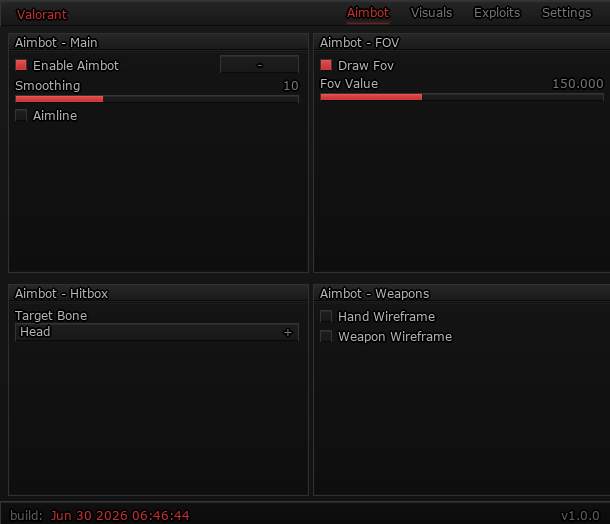
Task: Toggle the Enable Aimbot checkbox
Action: coord(21,65)
